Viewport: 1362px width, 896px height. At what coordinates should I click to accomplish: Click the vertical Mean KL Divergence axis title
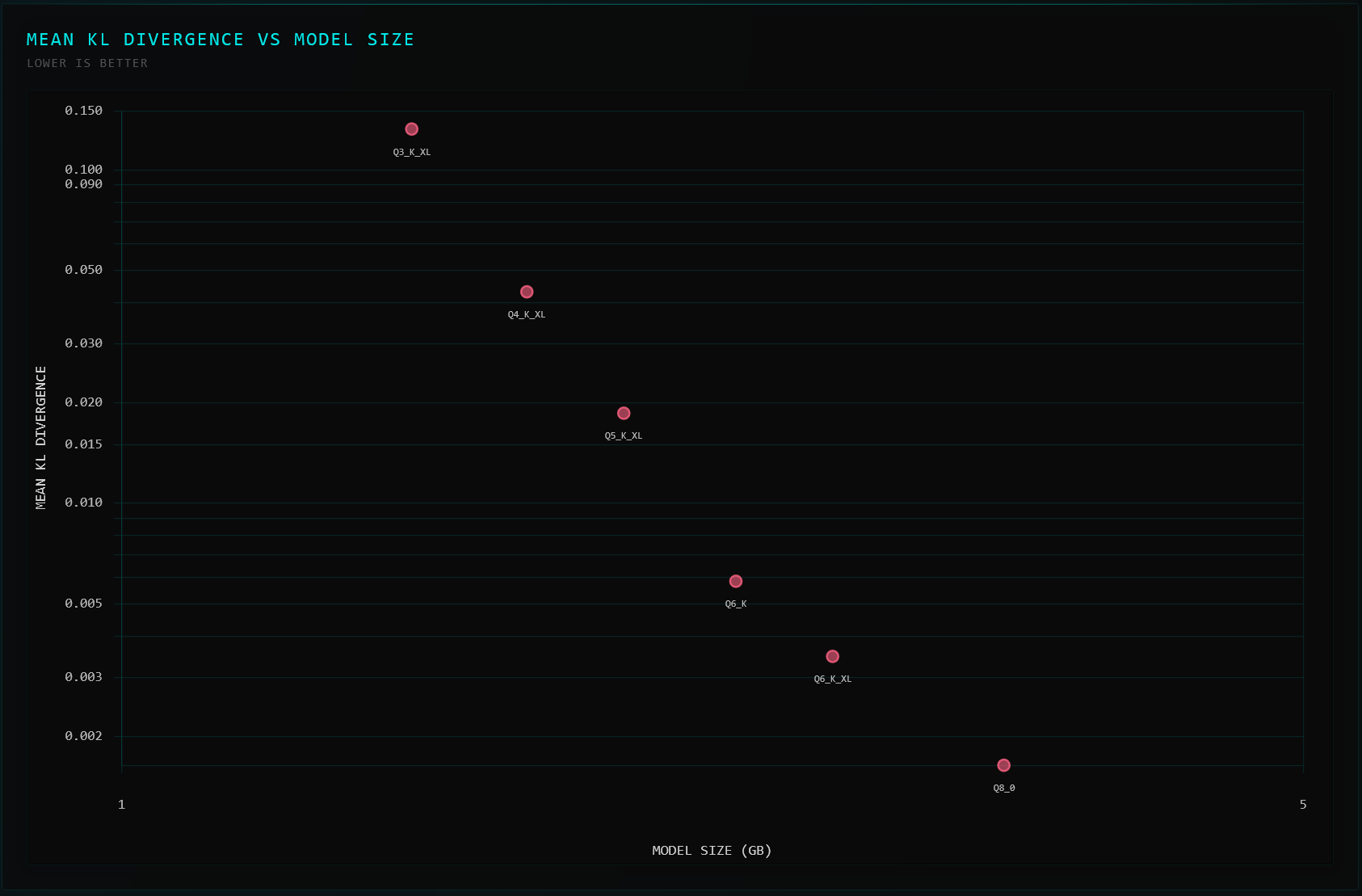[41, 438]
